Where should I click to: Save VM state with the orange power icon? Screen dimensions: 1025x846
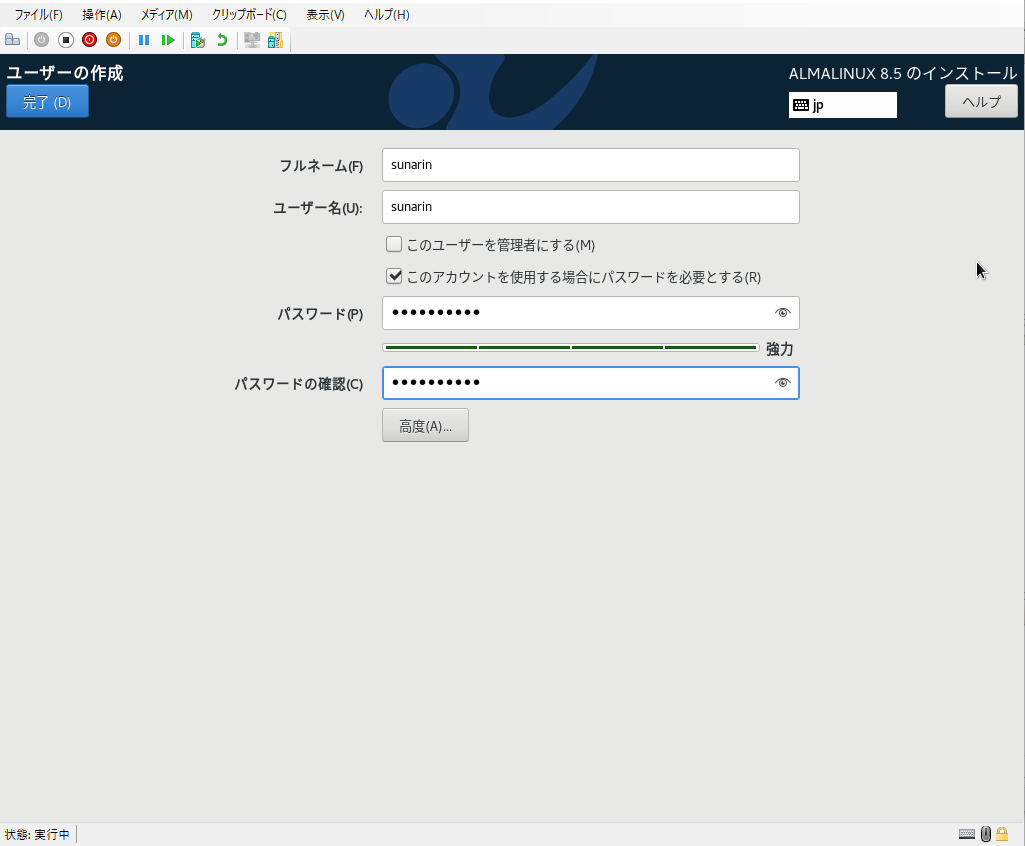(113, 40)
